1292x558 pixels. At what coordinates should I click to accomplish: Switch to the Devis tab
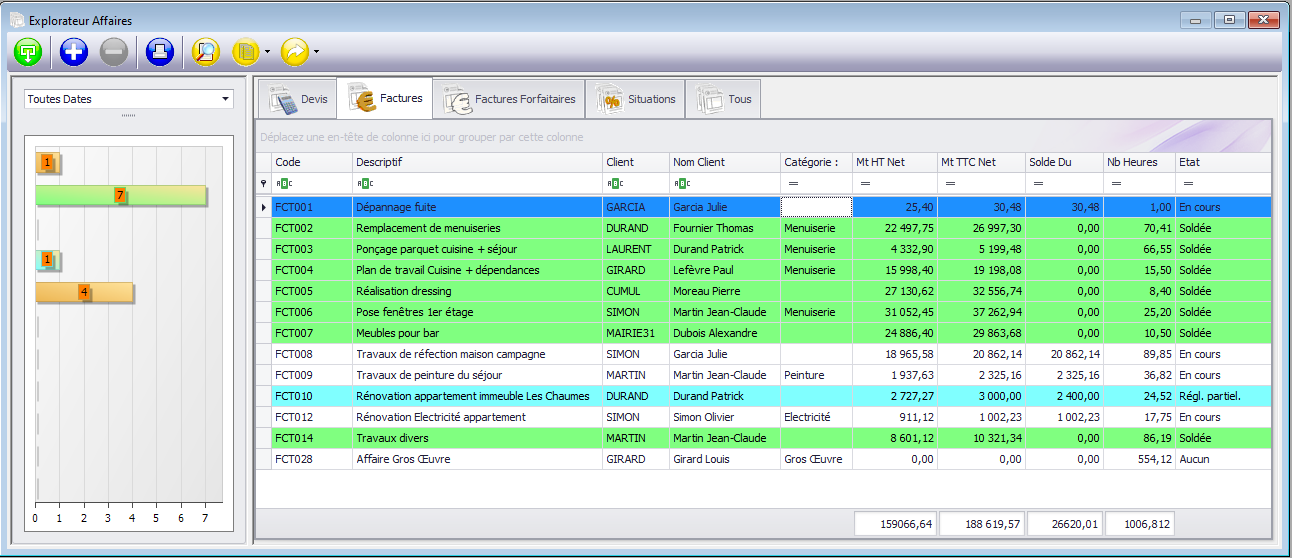pyautogui.click(x=297, y=99)
